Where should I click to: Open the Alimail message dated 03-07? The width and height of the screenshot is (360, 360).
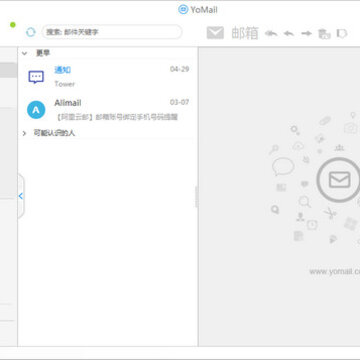108,110
